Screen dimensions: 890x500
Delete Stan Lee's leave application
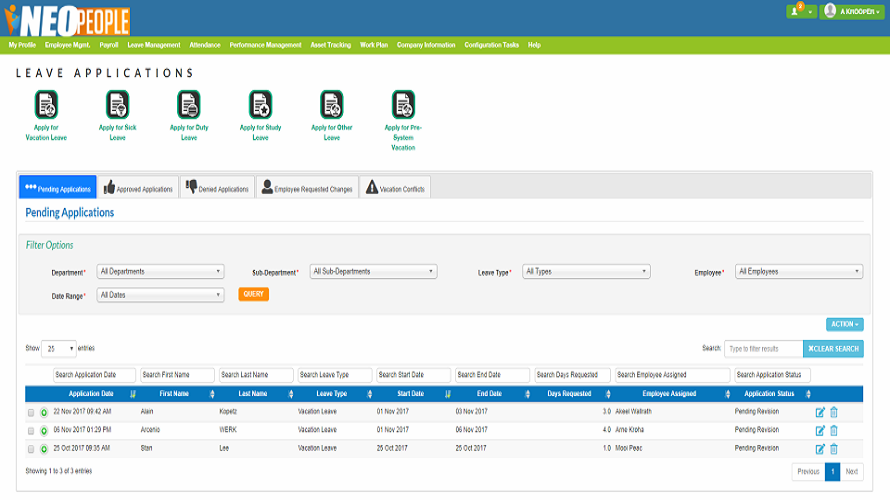[834, 449]
